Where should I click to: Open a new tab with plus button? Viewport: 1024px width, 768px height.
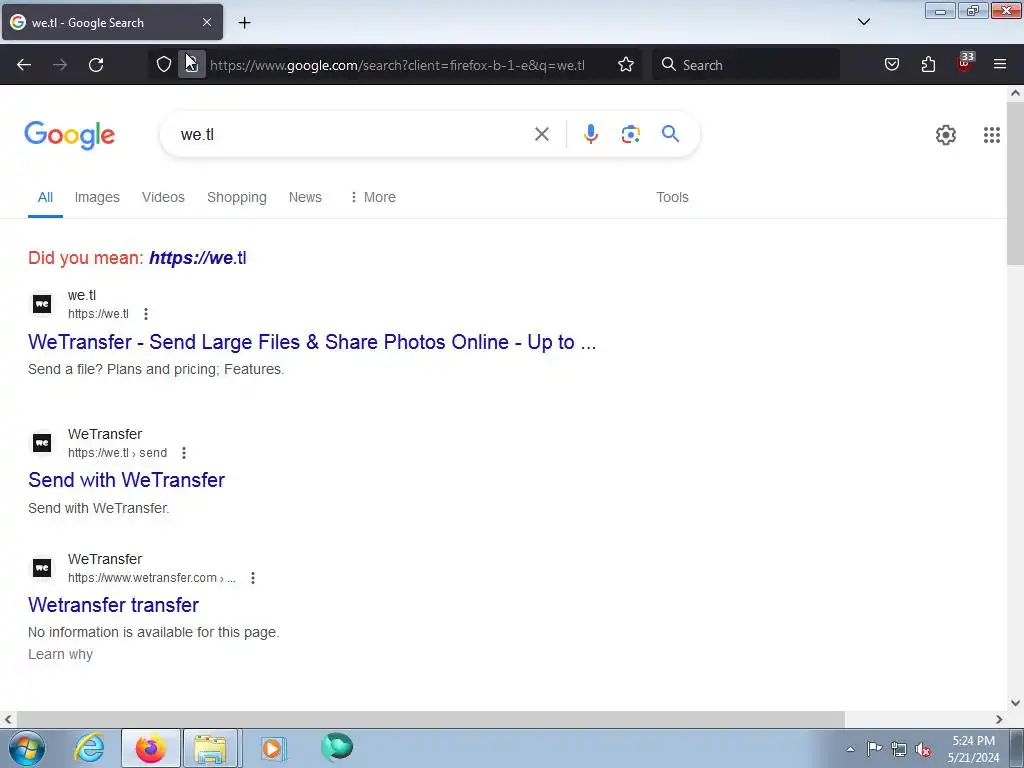(x=244, y=23)
